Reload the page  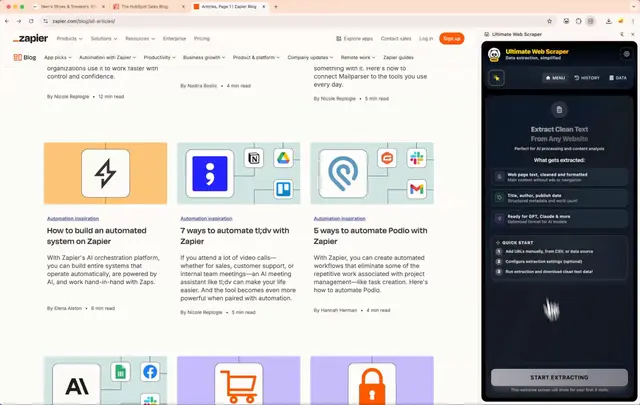[x=31, y=21]
